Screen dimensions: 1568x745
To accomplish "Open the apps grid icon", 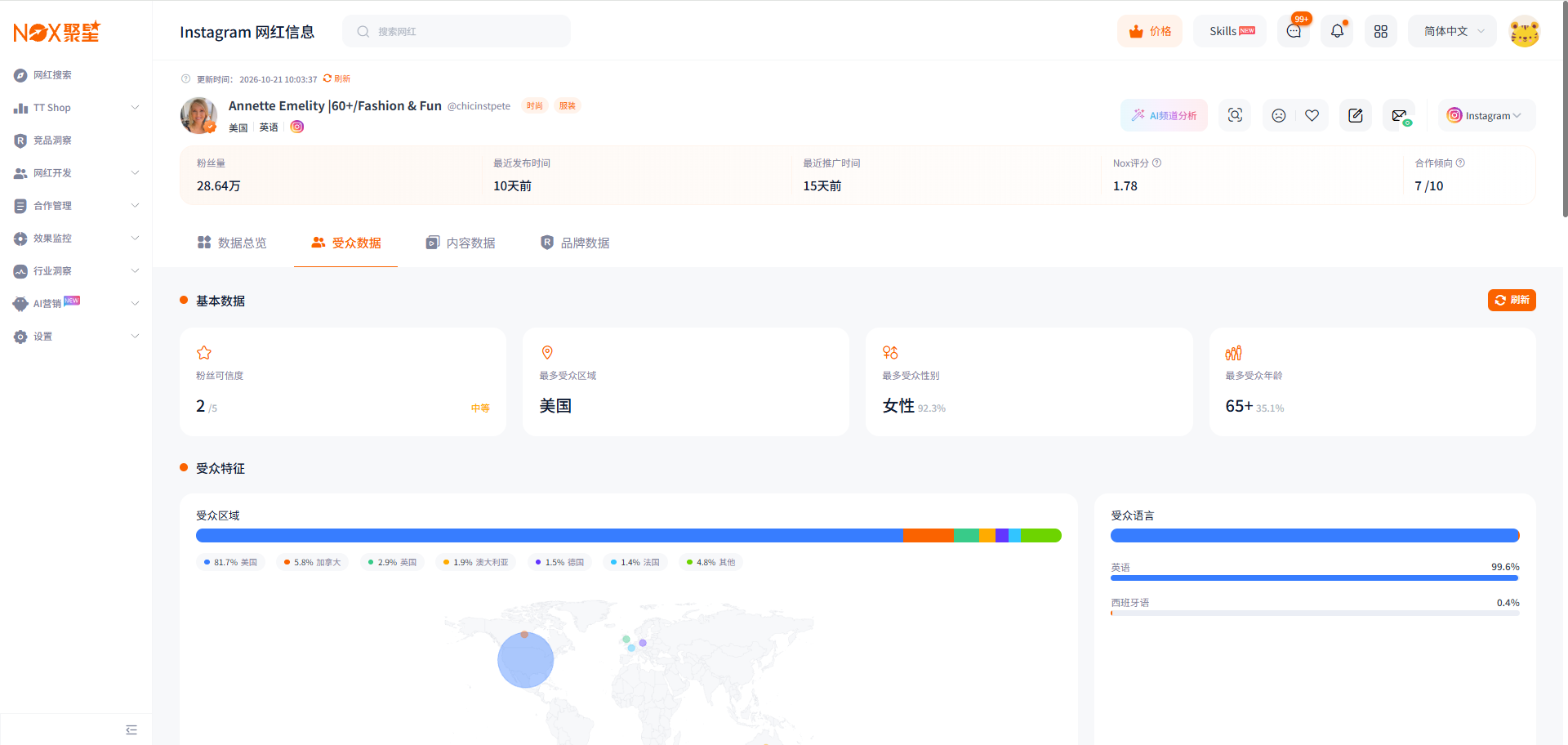I will (1380, 31).
